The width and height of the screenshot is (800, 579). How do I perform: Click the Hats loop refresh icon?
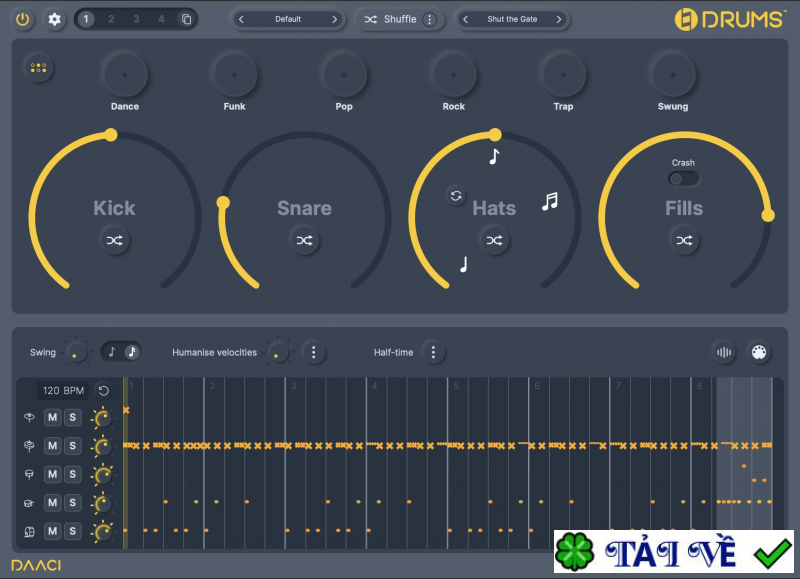click(456, 196)
